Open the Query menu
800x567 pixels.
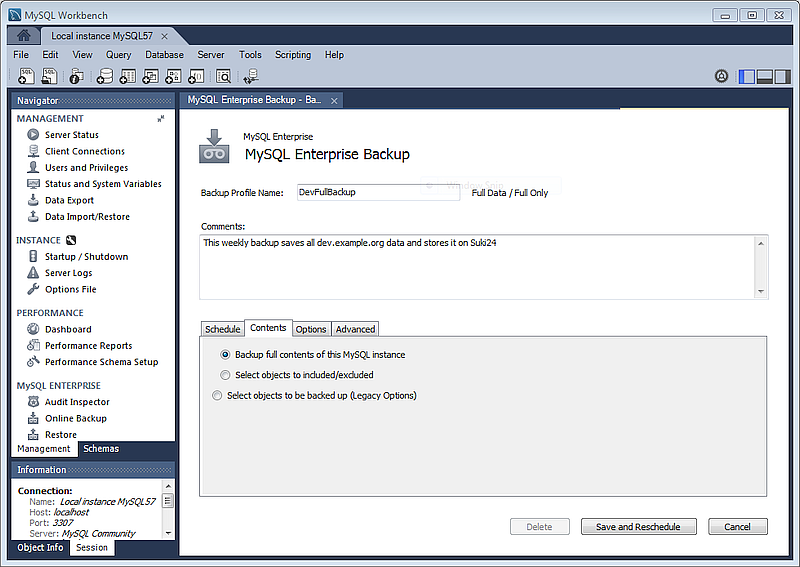pos(118,55)
